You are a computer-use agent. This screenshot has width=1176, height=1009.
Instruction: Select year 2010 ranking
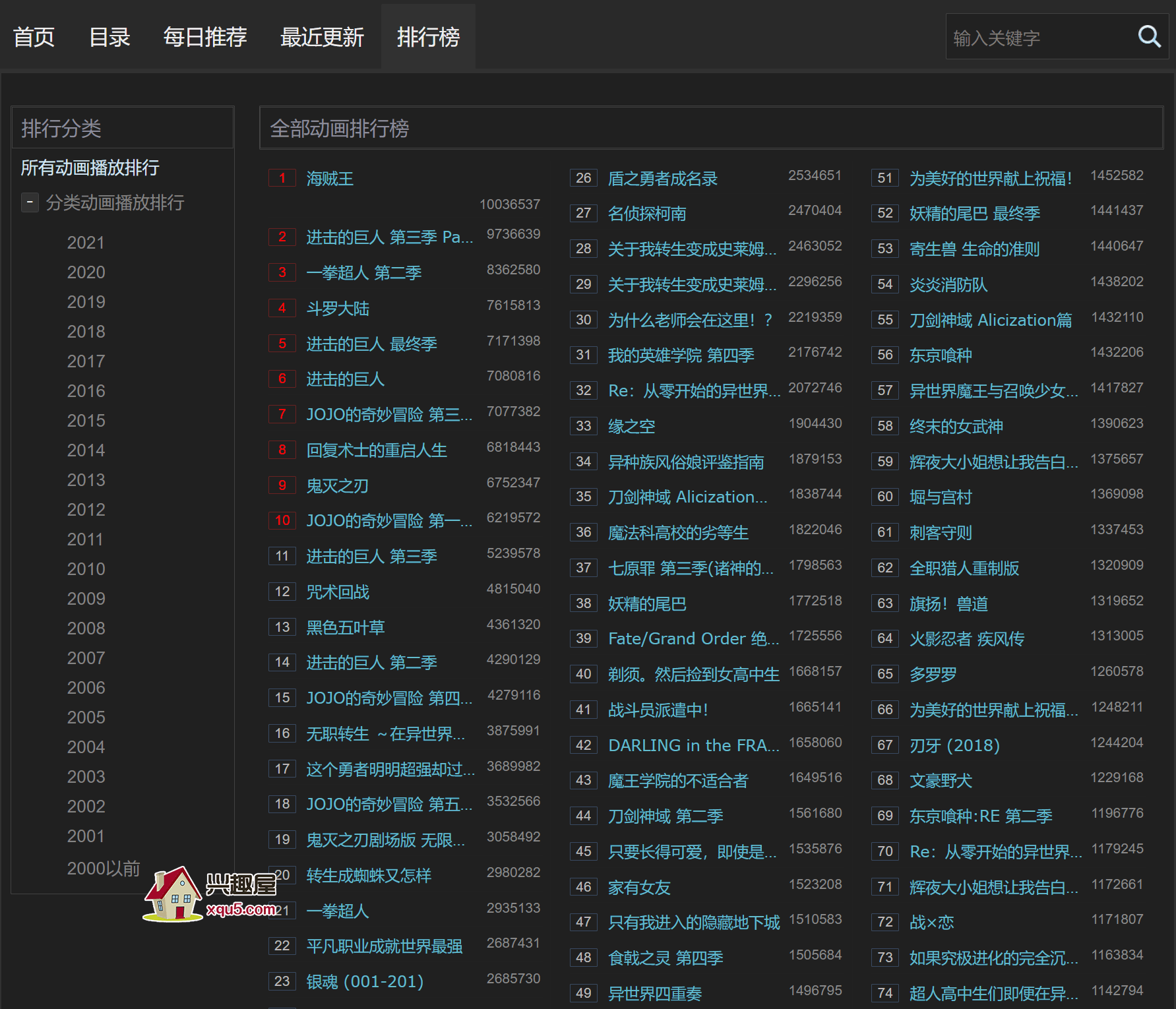86,569
